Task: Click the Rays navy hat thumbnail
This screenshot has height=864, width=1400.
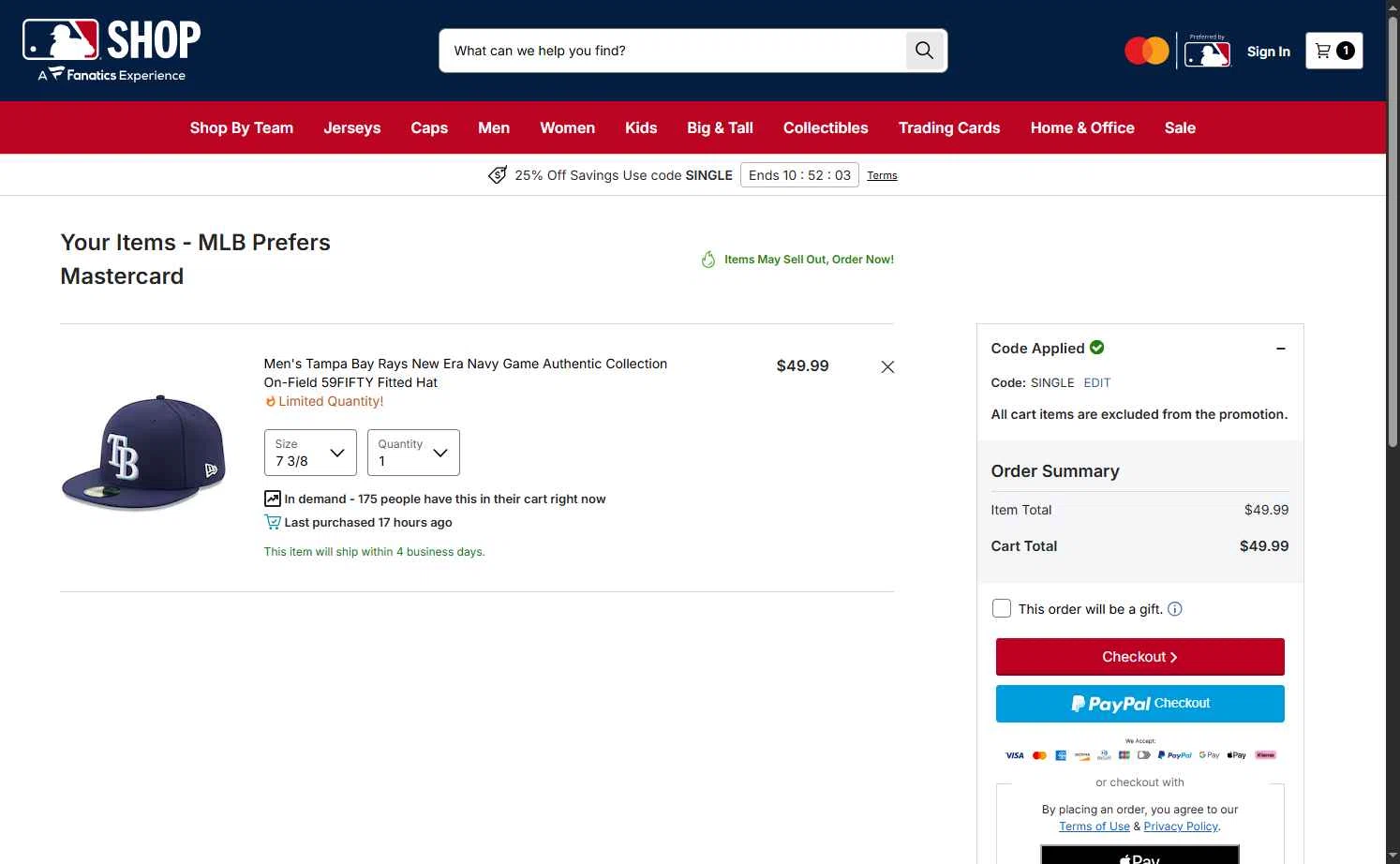Action: [143, 453]
